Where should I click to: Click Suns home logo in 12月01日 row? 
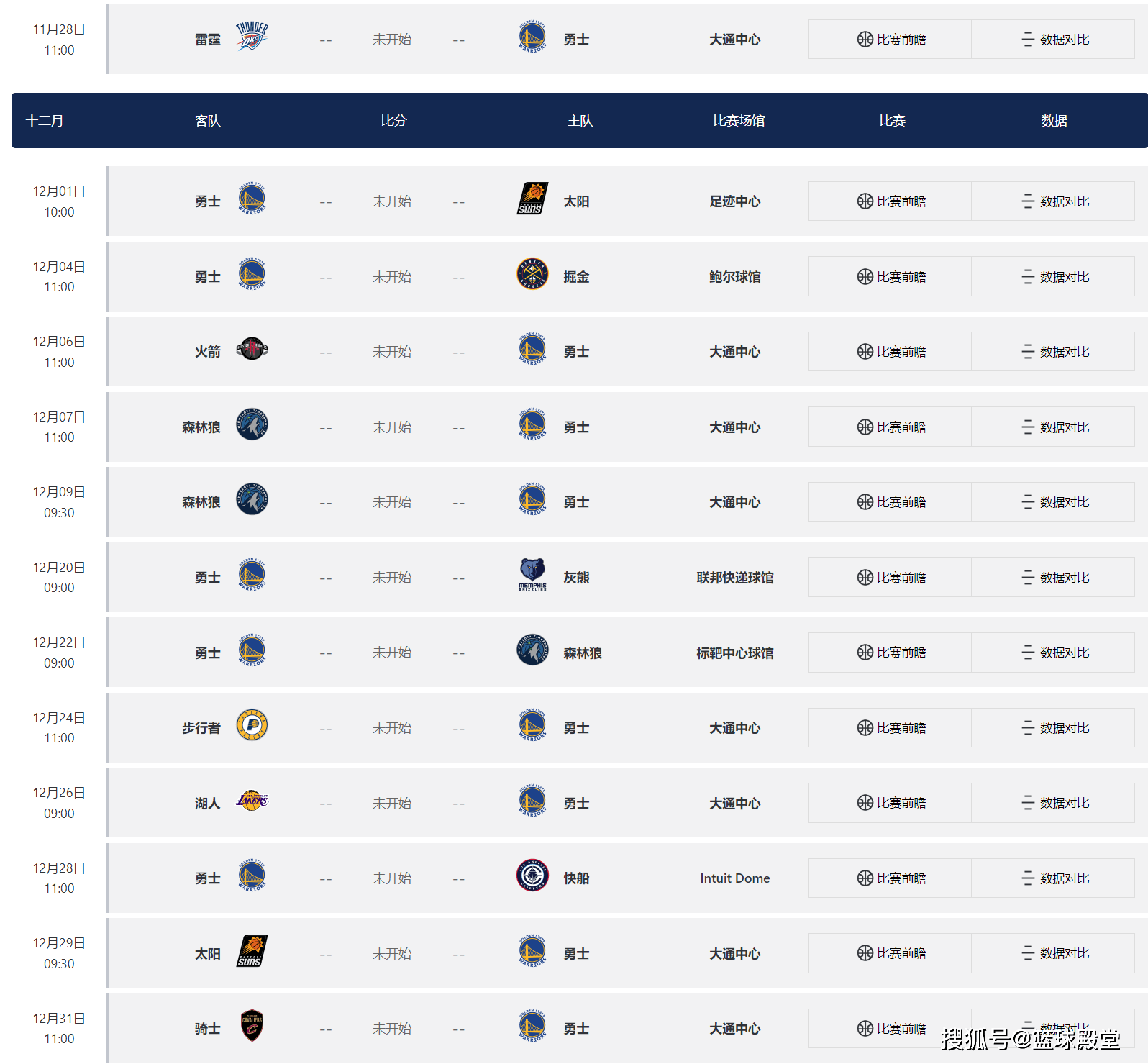pyautogui.click(x=532, y=199)
